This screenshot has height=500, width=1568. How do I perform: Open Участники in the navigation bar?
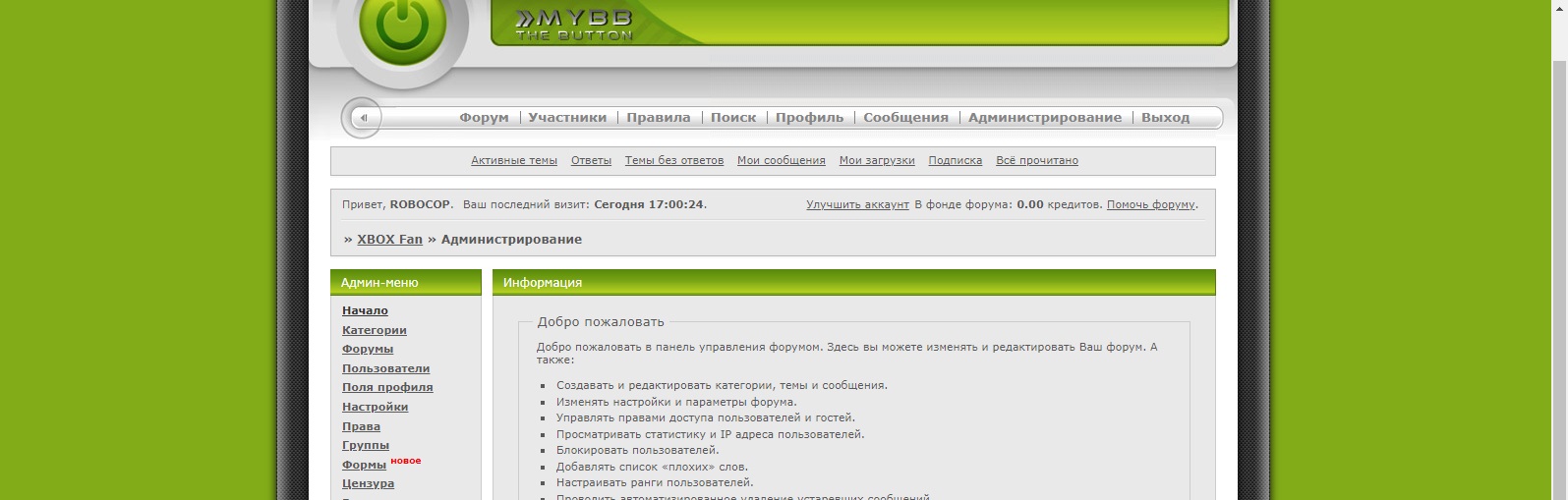point(567,118)
